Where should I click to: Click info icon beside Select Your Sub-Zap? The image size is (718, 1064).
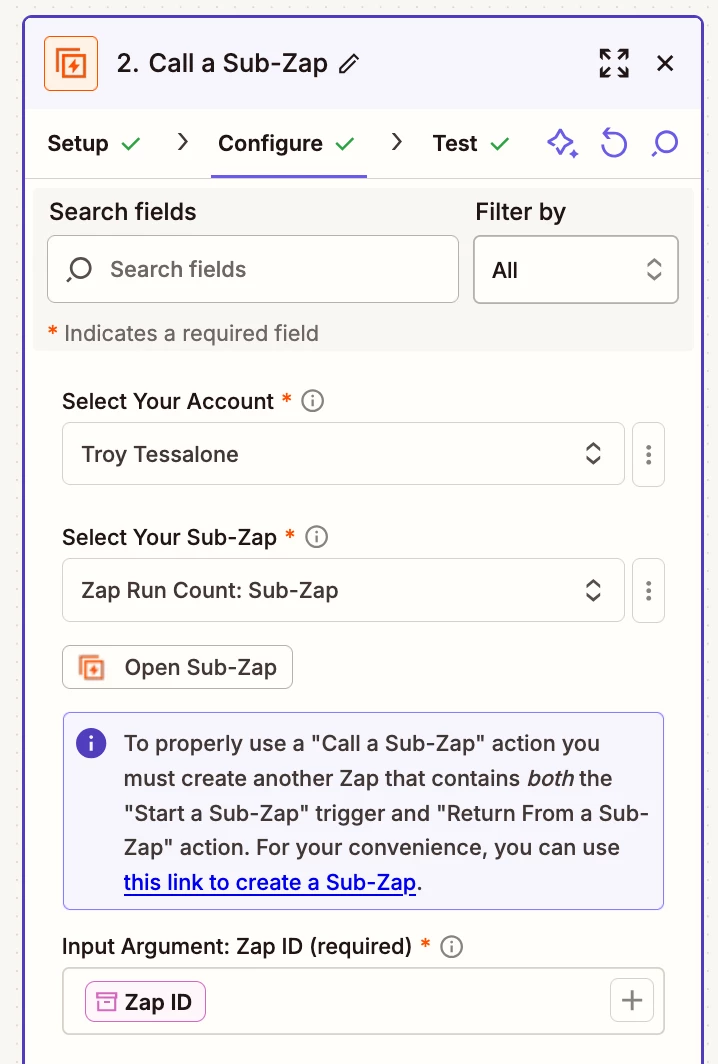coord(316,537)
